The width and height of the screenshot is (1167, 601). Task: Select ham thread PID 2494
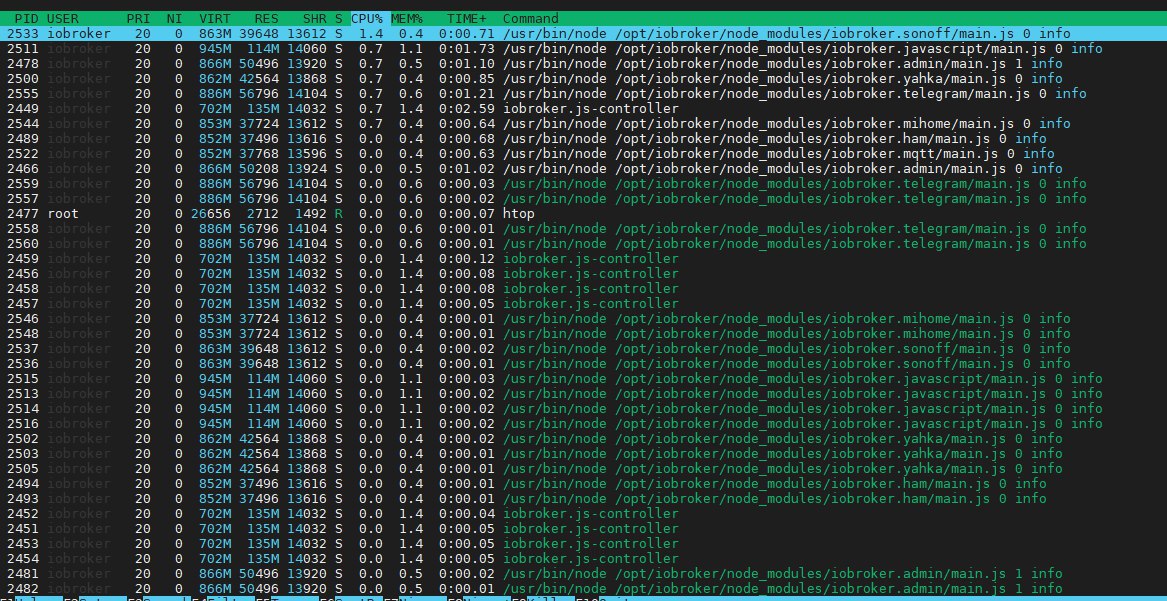click(584, 483)
